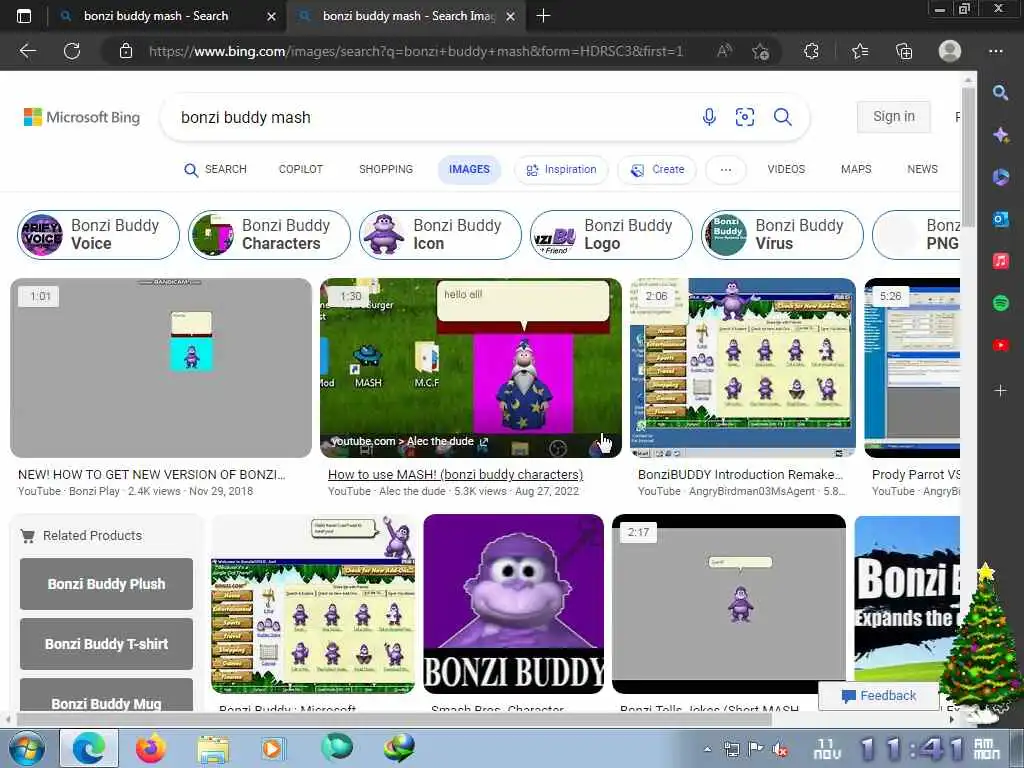The width and height of the screenshot is (1024, 768).
Task: Go to the SEARCH results tab
Action: (216, 170)
